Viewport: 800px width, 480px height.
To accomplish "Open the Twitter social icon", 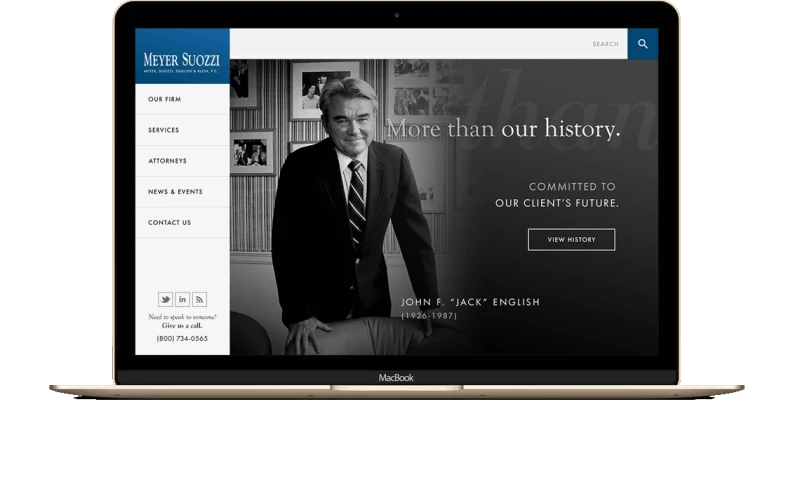I will tap(165, 299).
